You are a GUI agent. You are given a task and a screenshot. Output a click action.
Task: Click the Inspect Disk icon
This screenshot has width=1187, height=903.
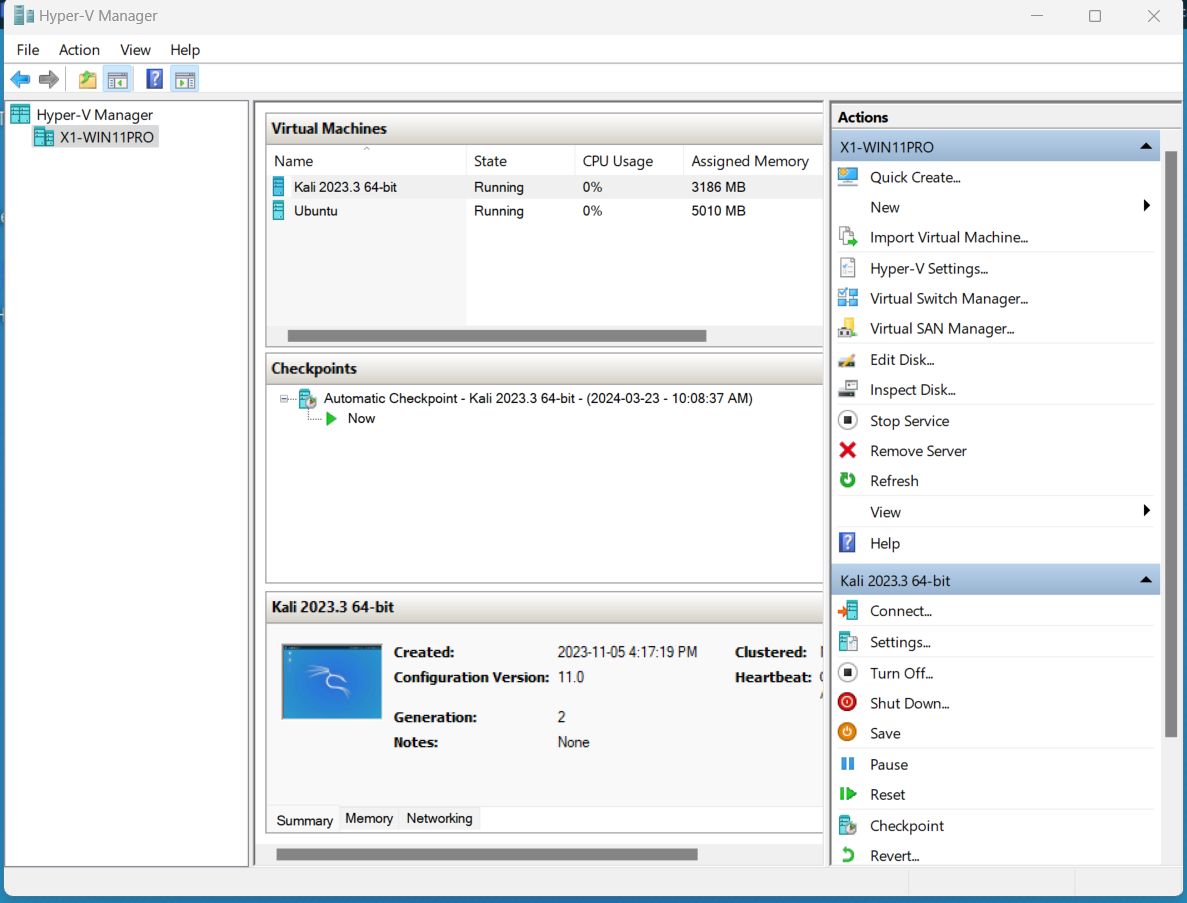(848, 389)
